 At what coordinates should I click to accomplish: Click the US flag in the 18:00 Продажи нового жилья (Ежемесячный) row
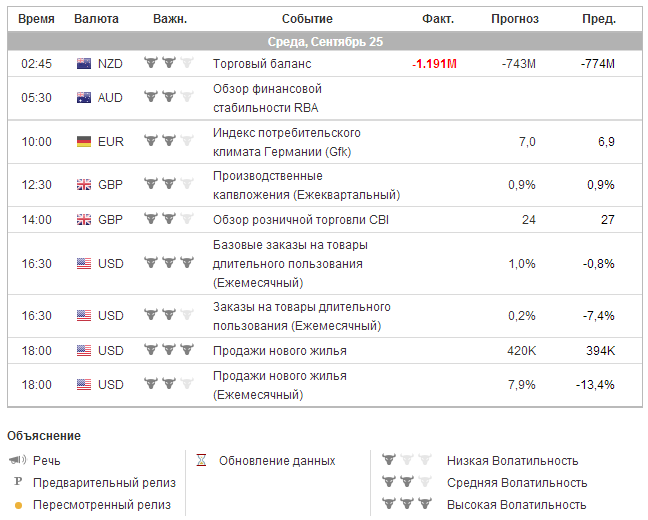coord(84,385)
